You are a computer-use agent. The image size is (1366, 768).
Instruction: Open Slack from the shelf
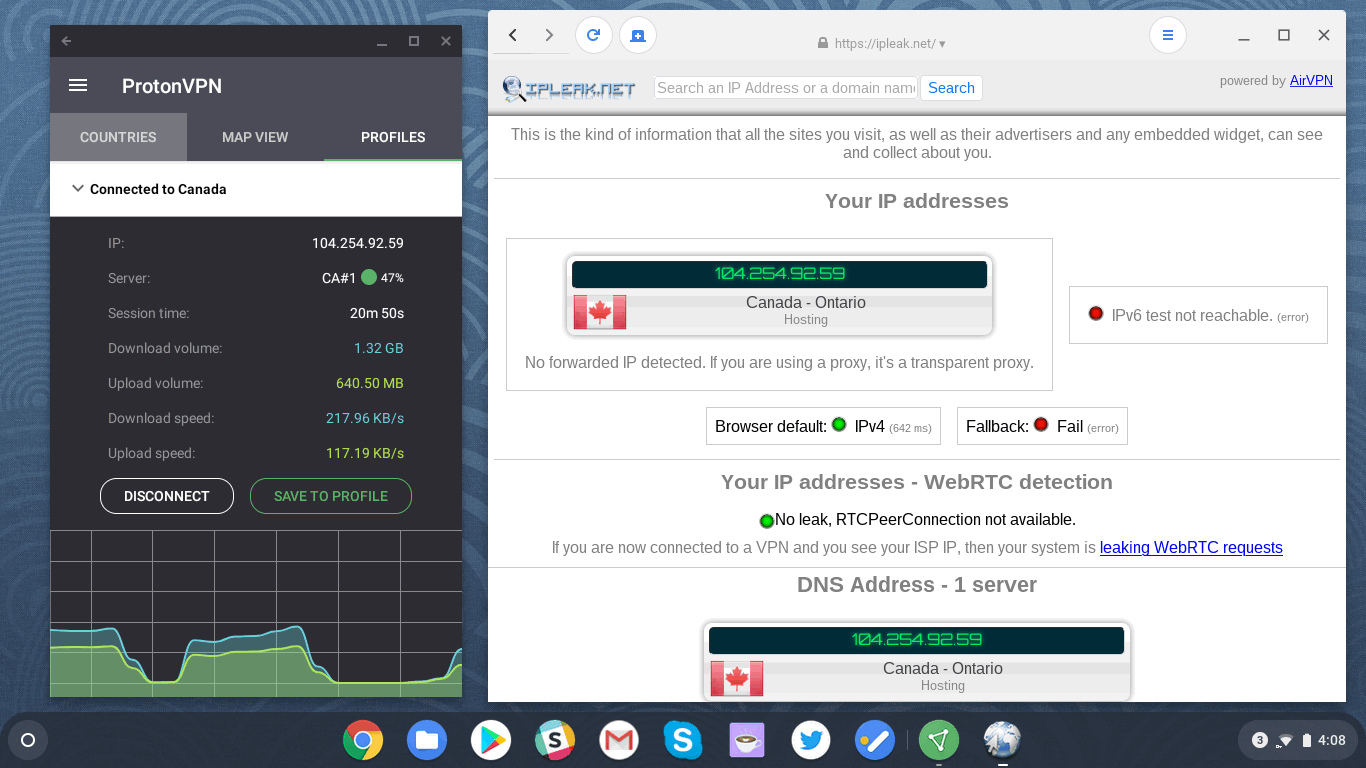coord(555,740)
